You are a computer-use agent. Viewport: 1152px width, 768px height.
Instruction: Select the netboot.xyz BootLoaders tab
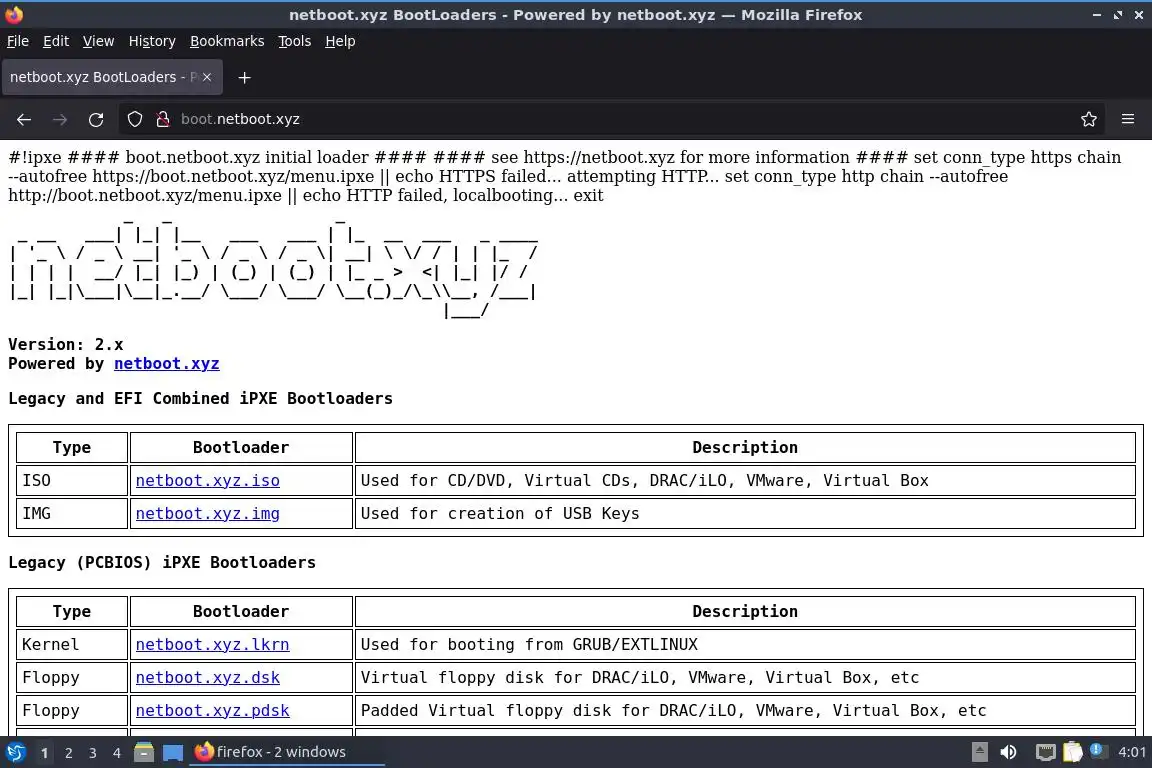[x=112, y=77]
